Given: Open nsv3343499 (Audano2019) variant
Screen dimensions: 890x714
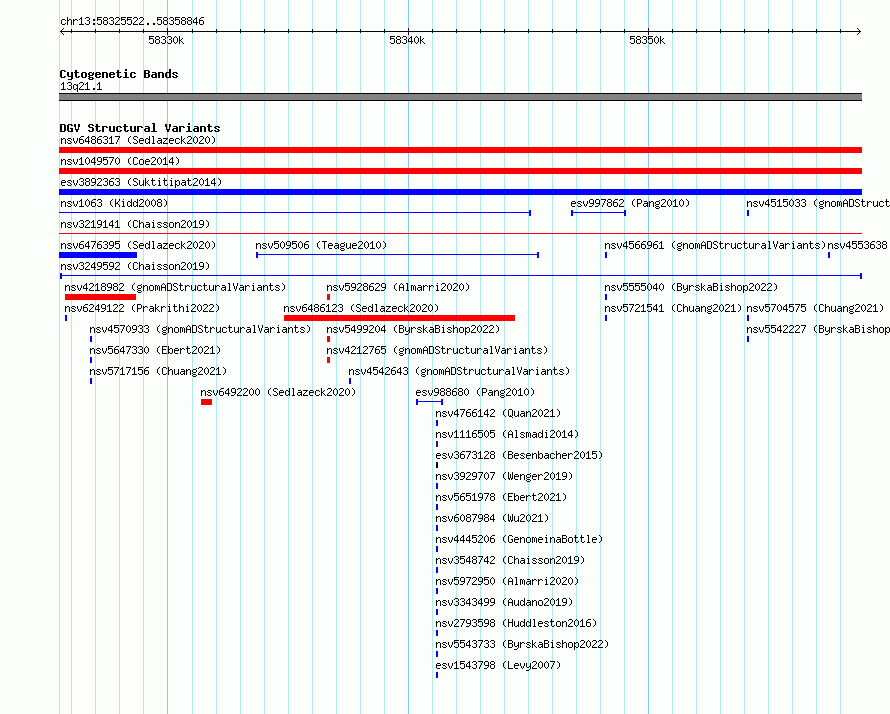Looking at the screenshot, I should click(x=504, y=602).
